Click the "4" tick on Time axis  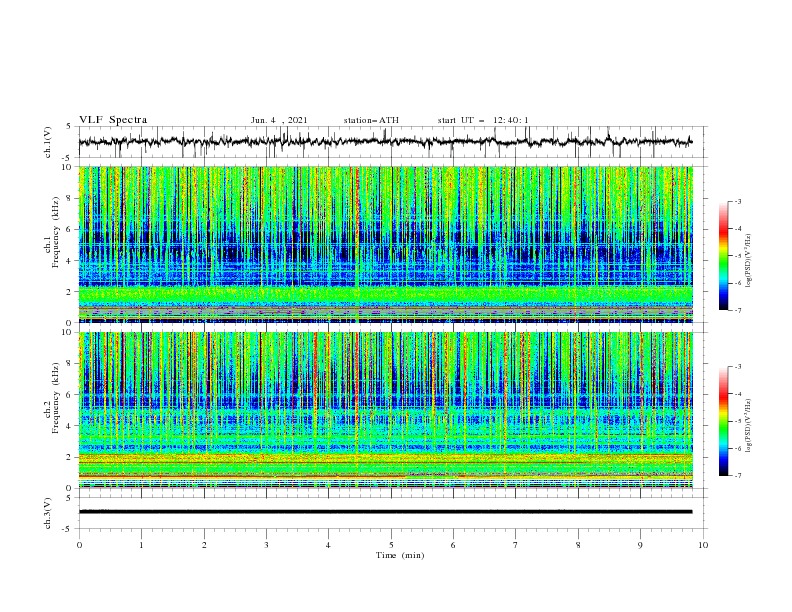[329, 545]
